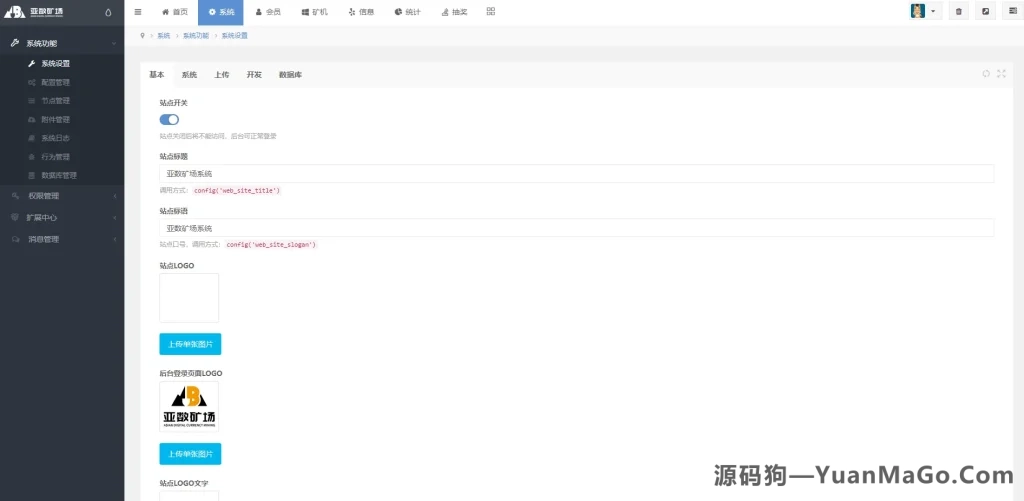Open the user avatar dropdown menu
This screenshot has width=1024, height=501.
925,12
